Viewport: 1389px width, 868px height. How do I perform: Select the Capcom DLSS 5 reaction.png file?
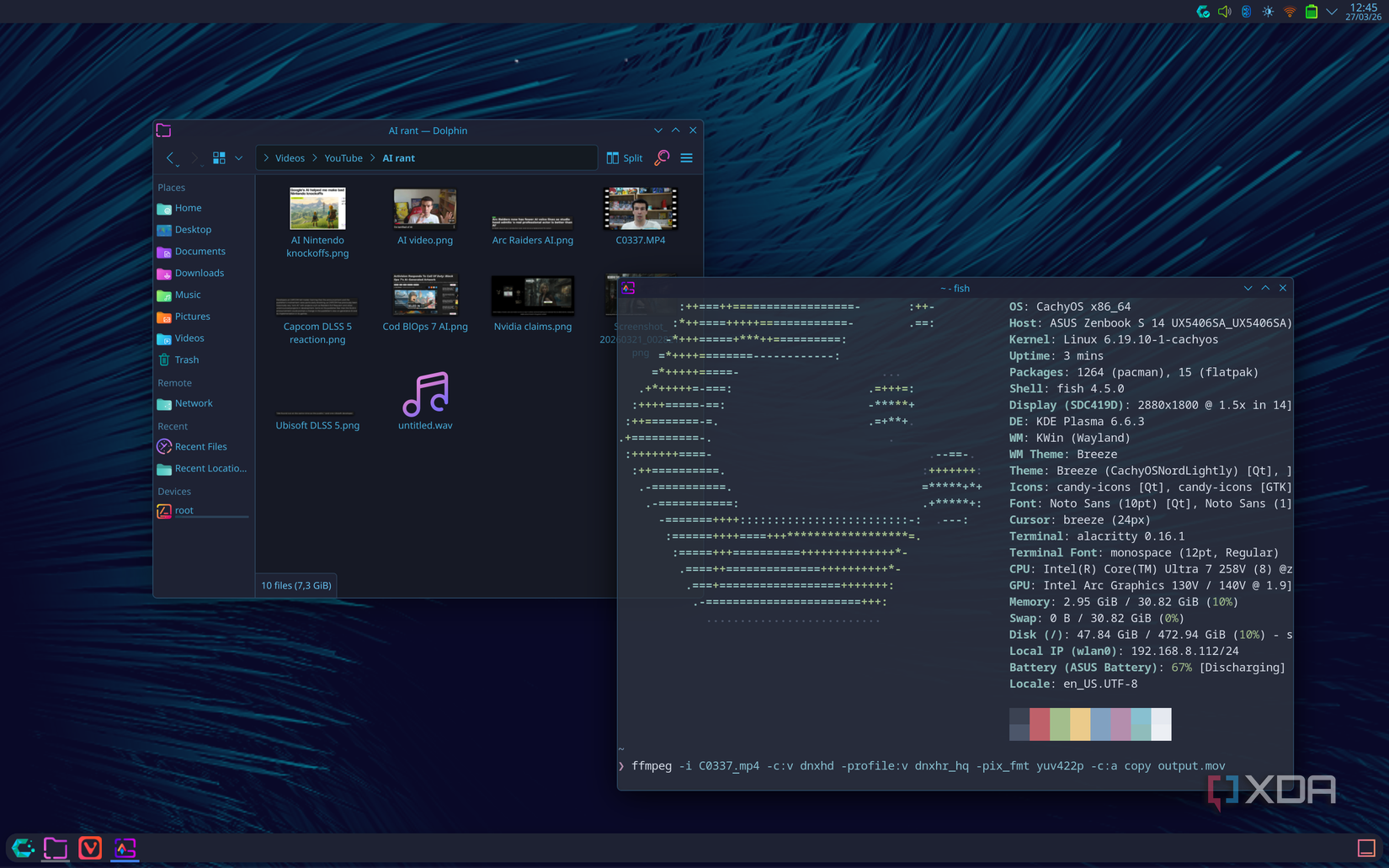(x=317, y=320)
